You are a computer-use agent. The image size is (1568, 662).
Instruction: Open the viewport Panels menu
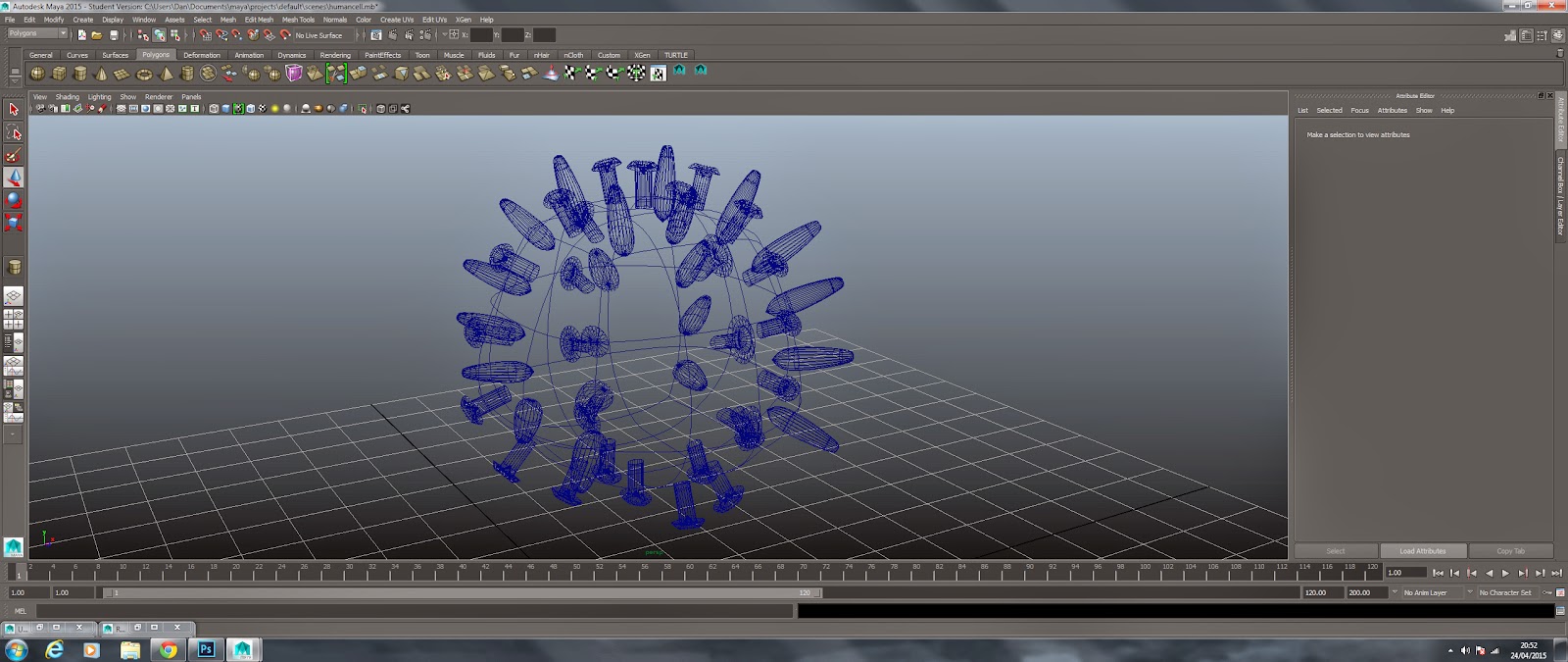point(191,97)
